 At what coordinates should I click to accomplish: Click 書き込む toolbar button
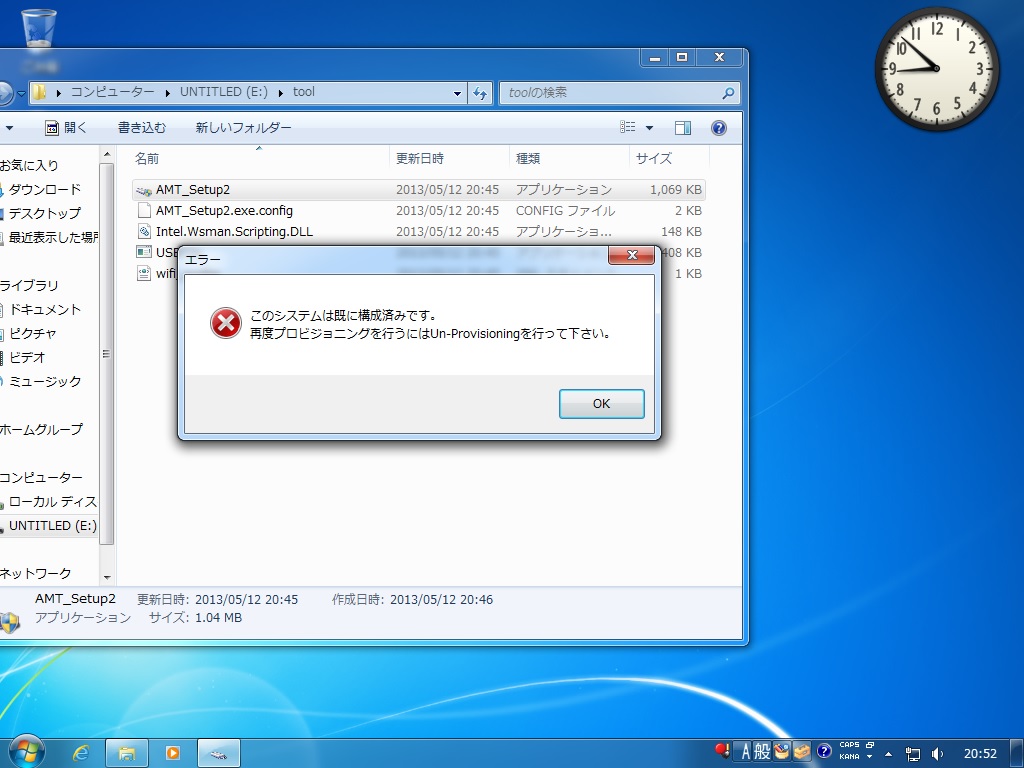(x=142, y=128)
